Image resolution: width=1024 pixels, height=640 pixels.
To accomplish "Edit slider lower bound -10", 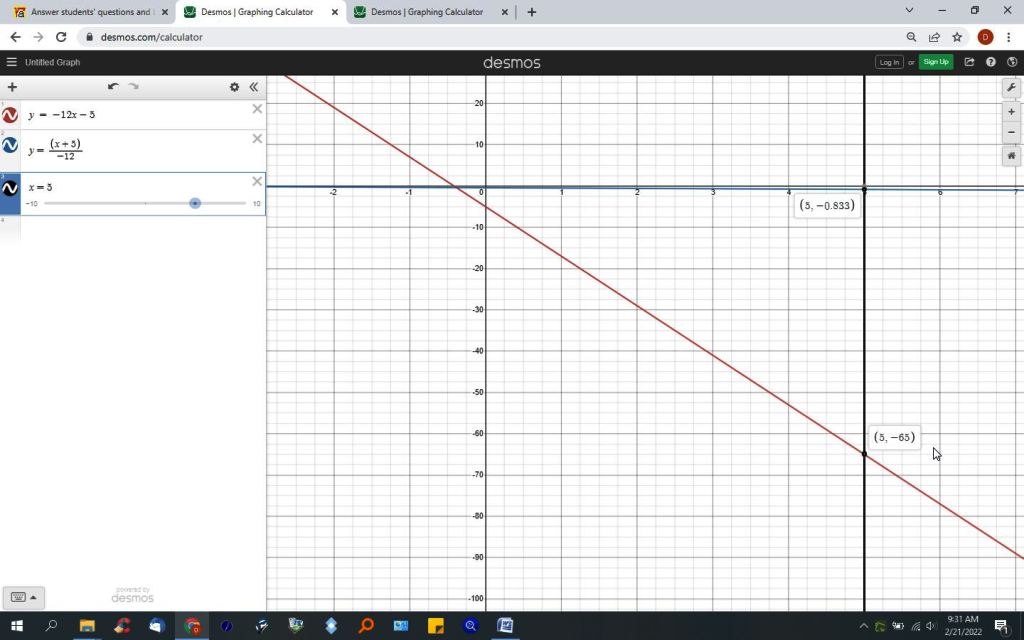I will [31, 204].
